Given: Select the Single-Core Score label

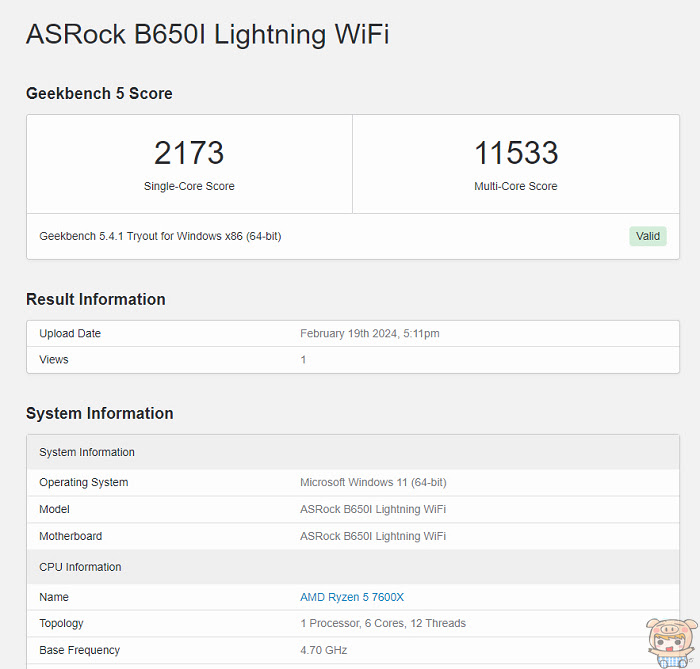Looking at the screenshot, I should coord(189,186).
